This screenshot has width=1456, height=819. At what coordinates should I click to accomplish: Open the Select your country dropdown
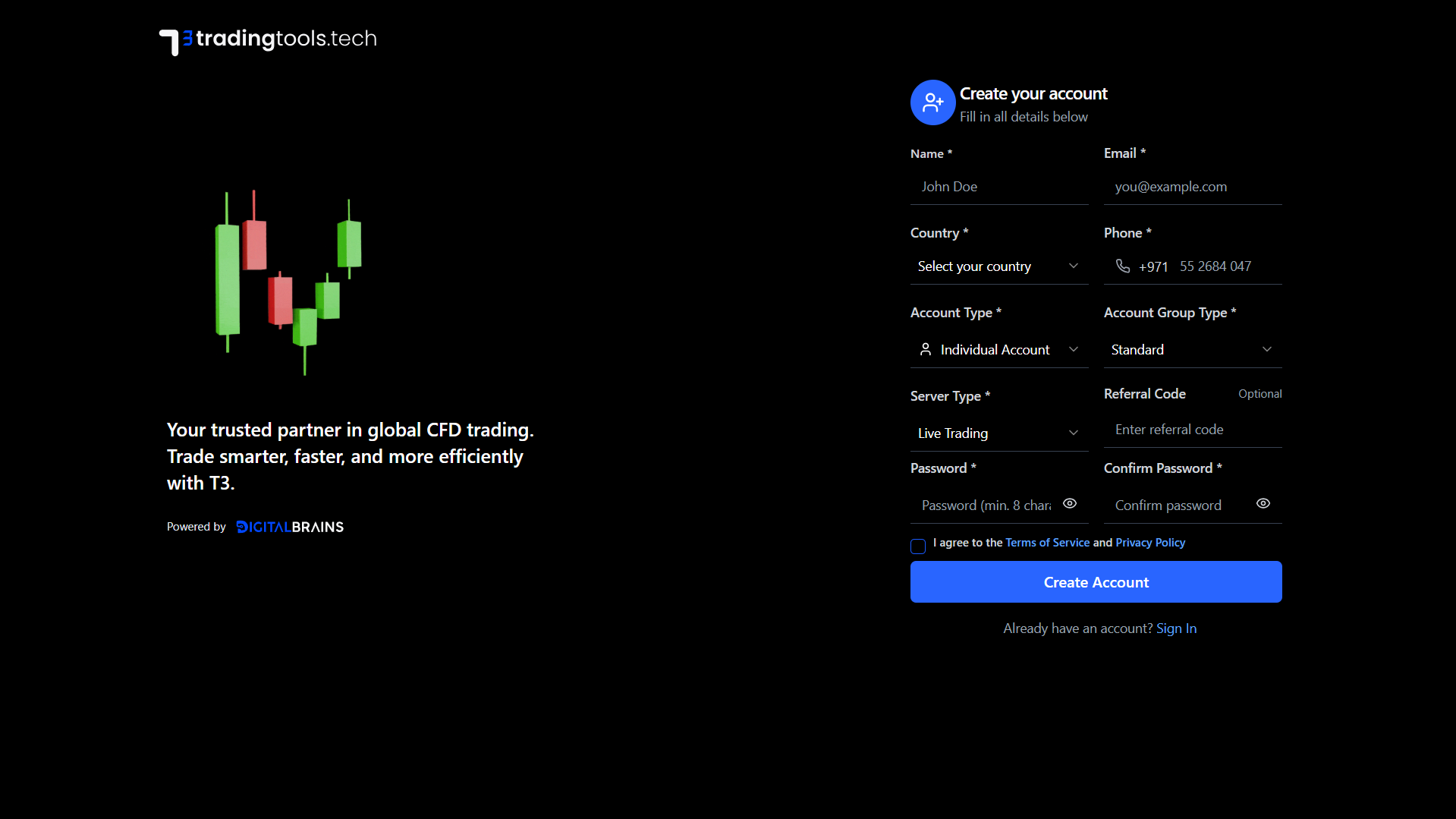(x=998, y=266)
